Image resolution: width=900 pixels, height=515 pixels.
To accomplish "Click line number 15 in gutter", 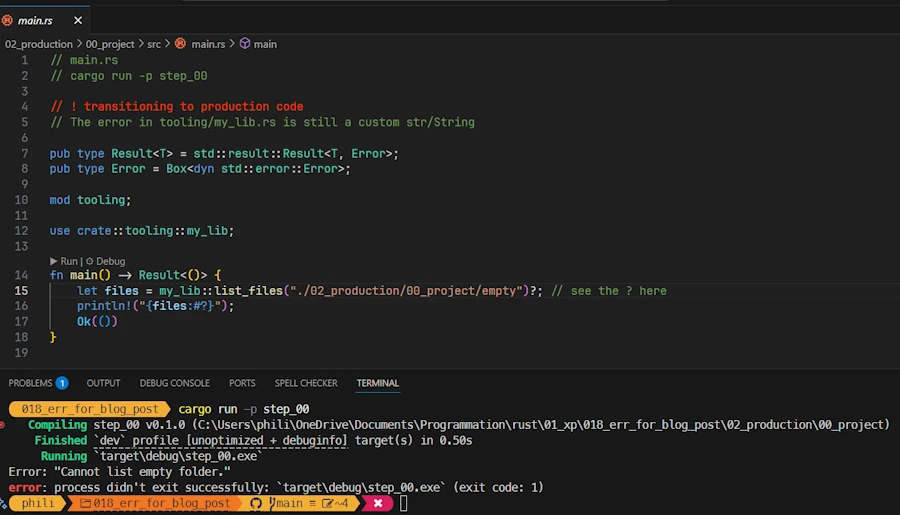I will click(21, 291).
